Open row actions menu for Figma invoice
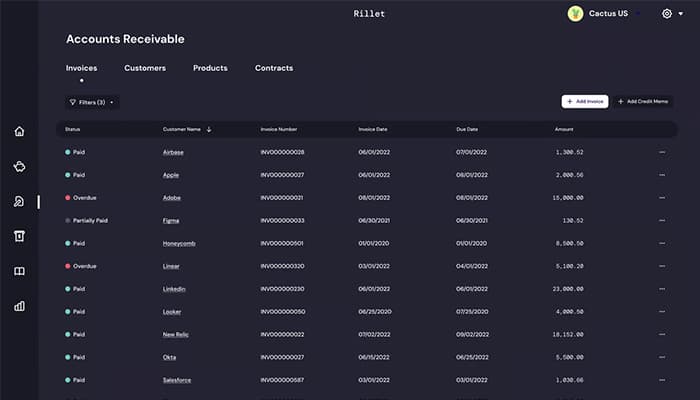The image size is (700, 400). (662, 221)
